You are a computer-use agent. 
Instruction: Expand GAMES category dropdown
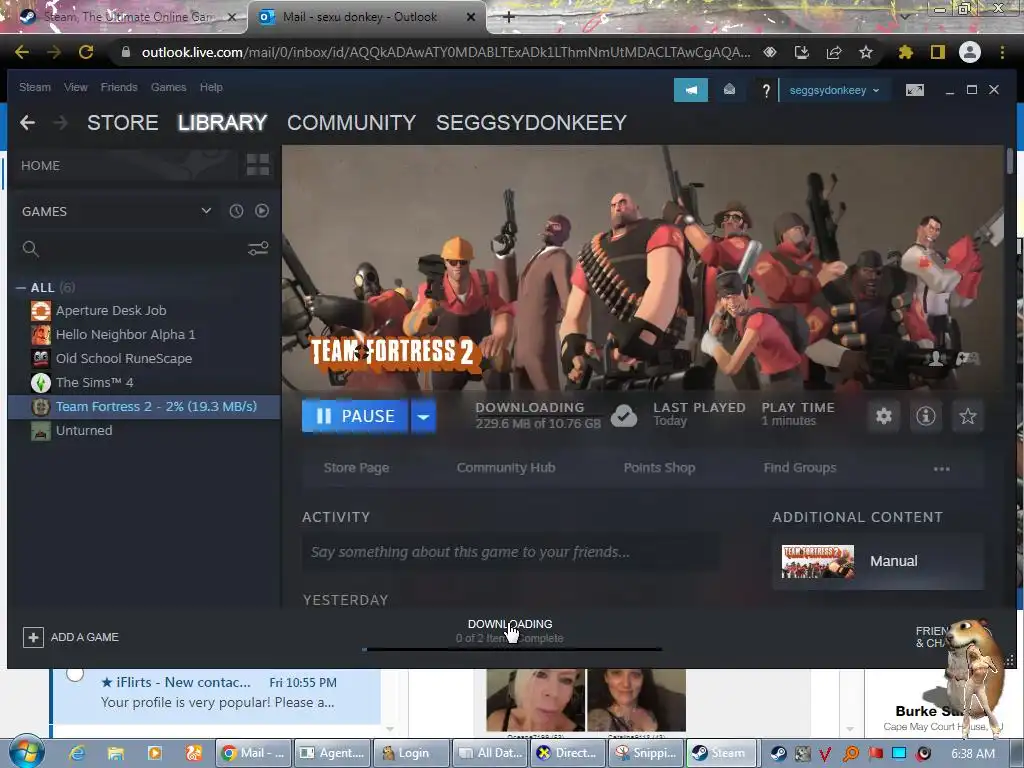[x=206, y=210]
